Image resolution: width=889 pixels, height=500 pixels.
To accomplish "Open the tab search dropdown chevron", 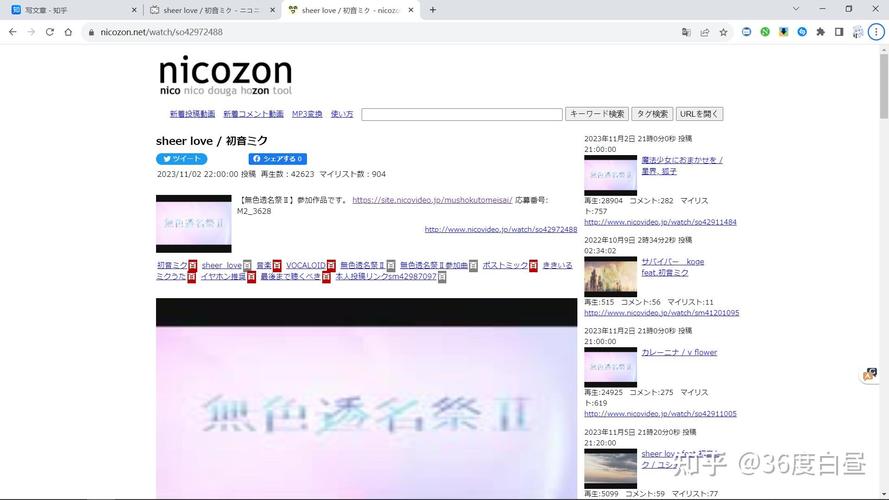I will [795, 9].
